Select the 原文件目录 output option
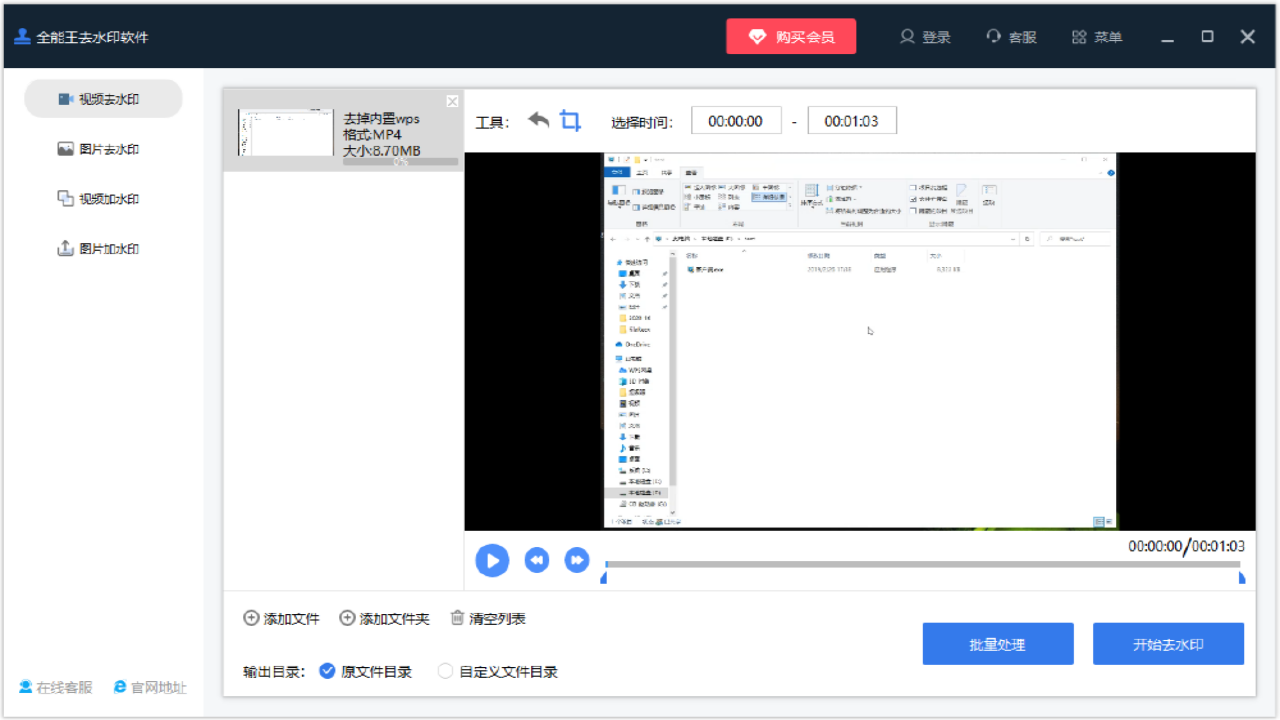The height and width of the screenshot is (720, 1280). 327,671
